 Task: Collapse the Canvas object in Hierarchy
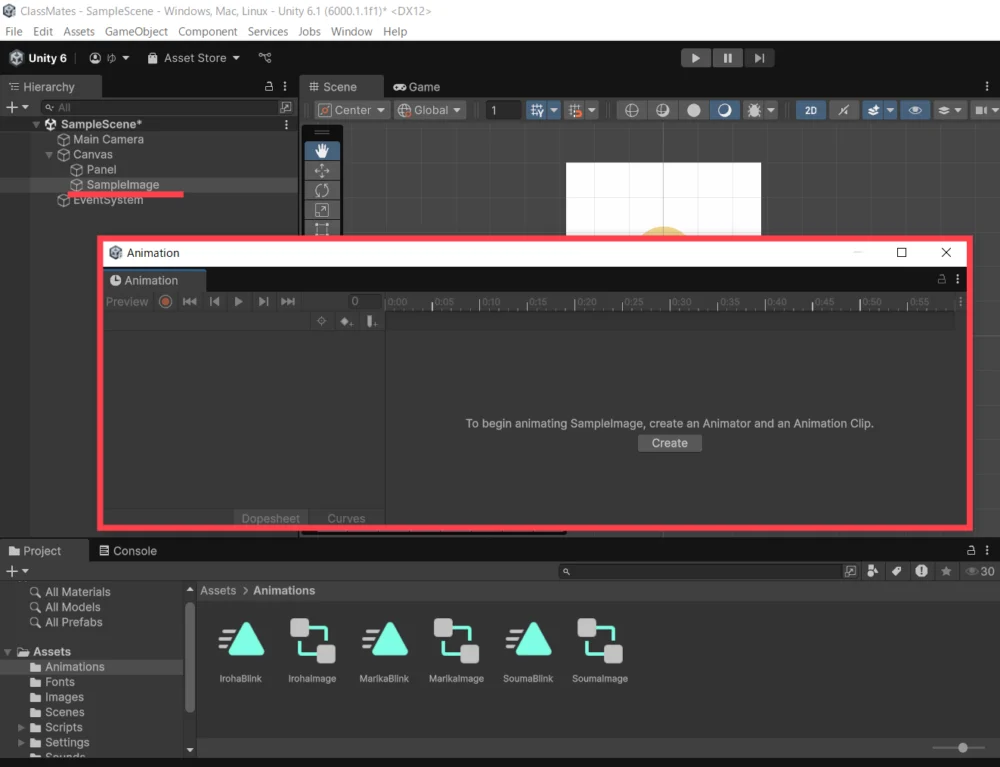pos(50,155)
